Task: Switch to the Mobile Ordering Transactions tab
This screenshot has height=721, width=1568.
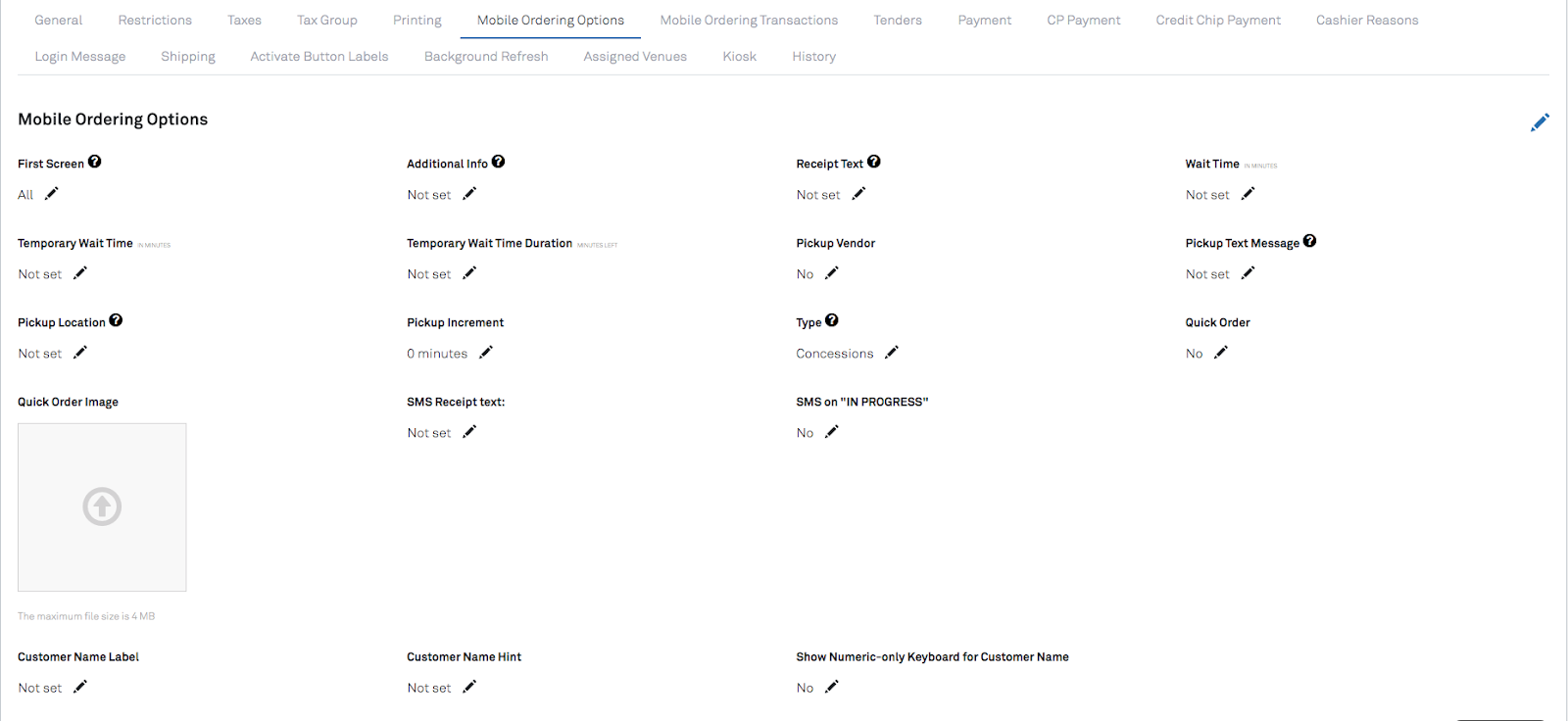Action: tap(749, 20)
